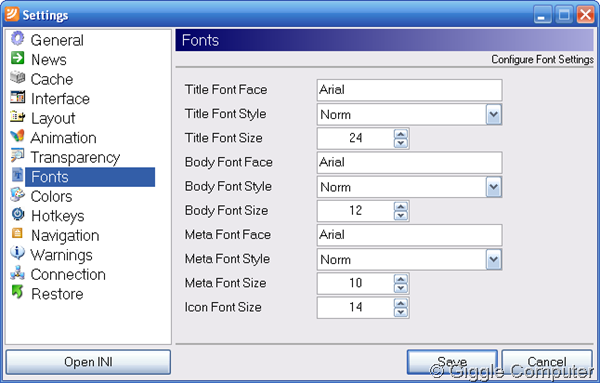Click the Layout icon
This screenshot has width=600, height=383.
tap(18, 116)
